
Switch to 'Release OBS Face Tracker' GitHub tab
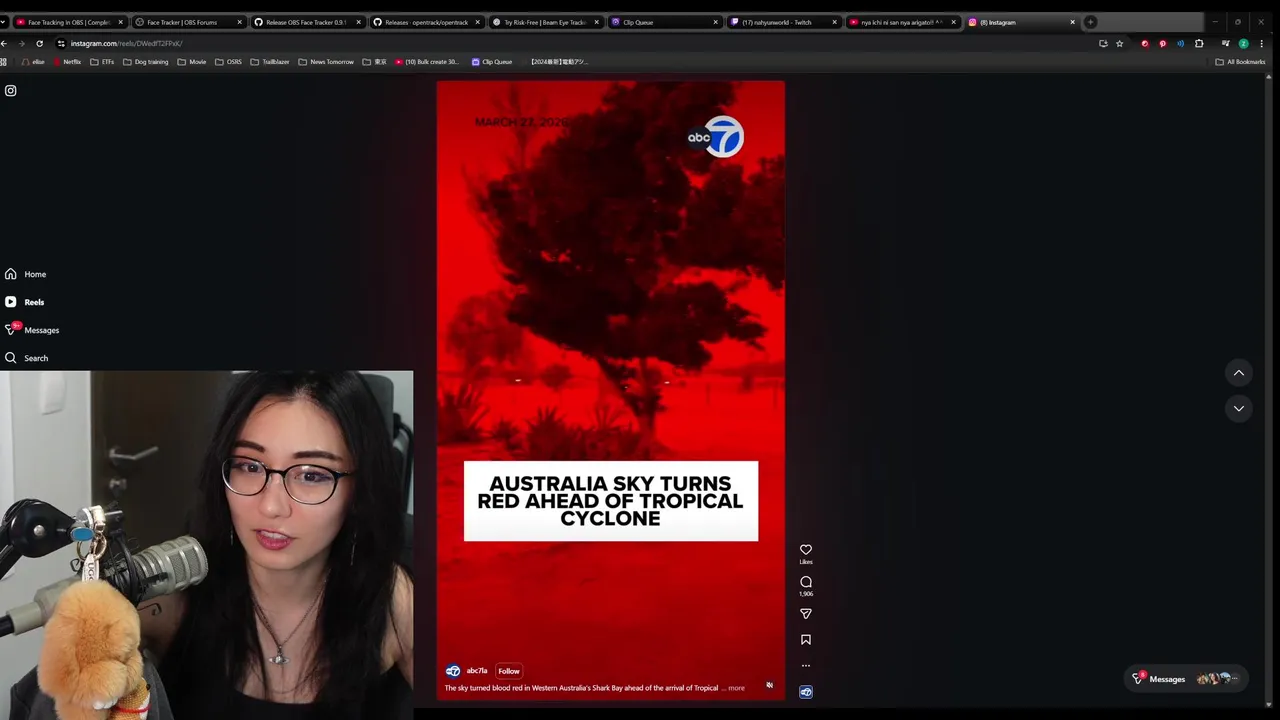click(307, 22)
